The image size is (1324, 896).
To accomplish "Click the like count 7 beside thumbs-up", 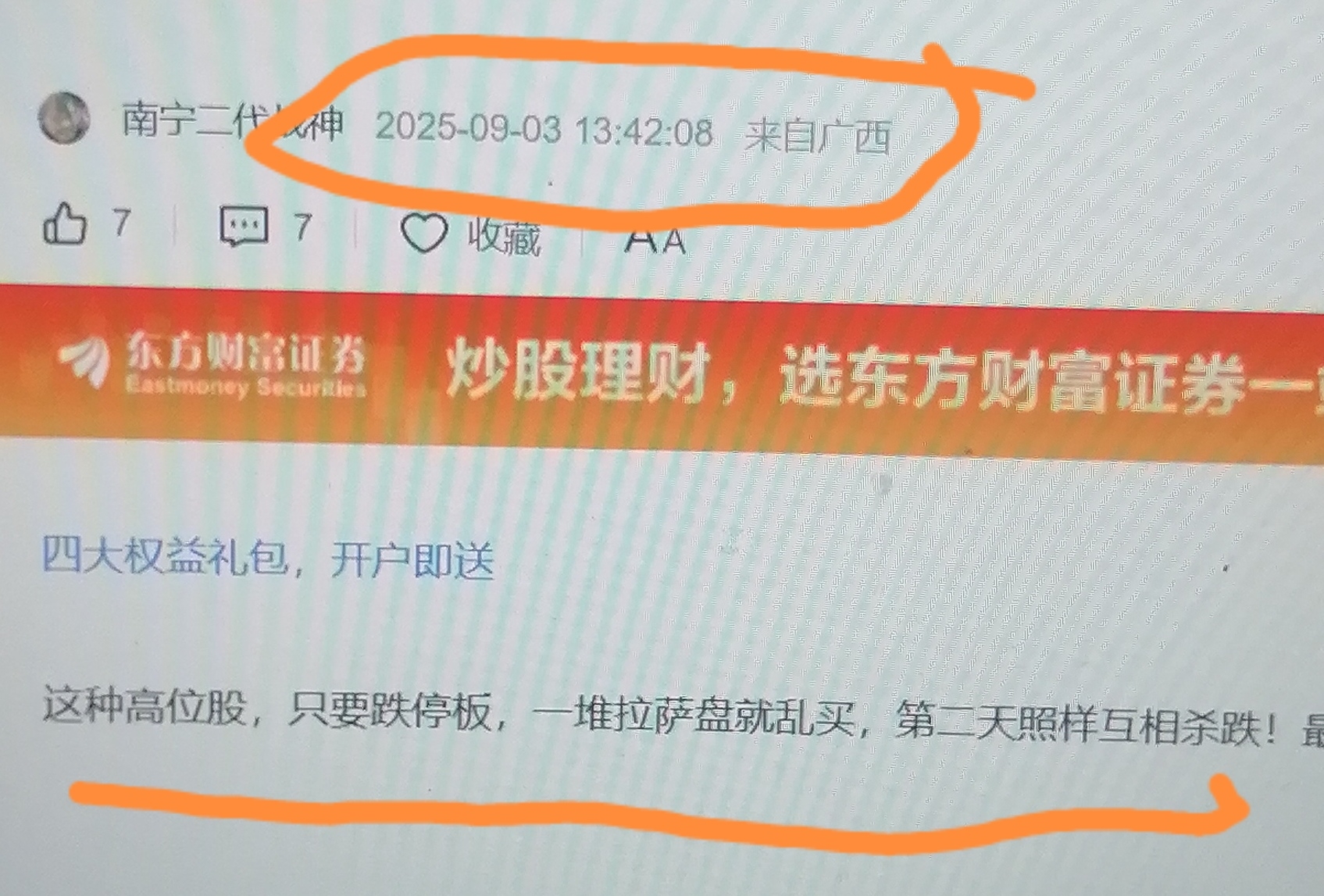I will 120,223.
